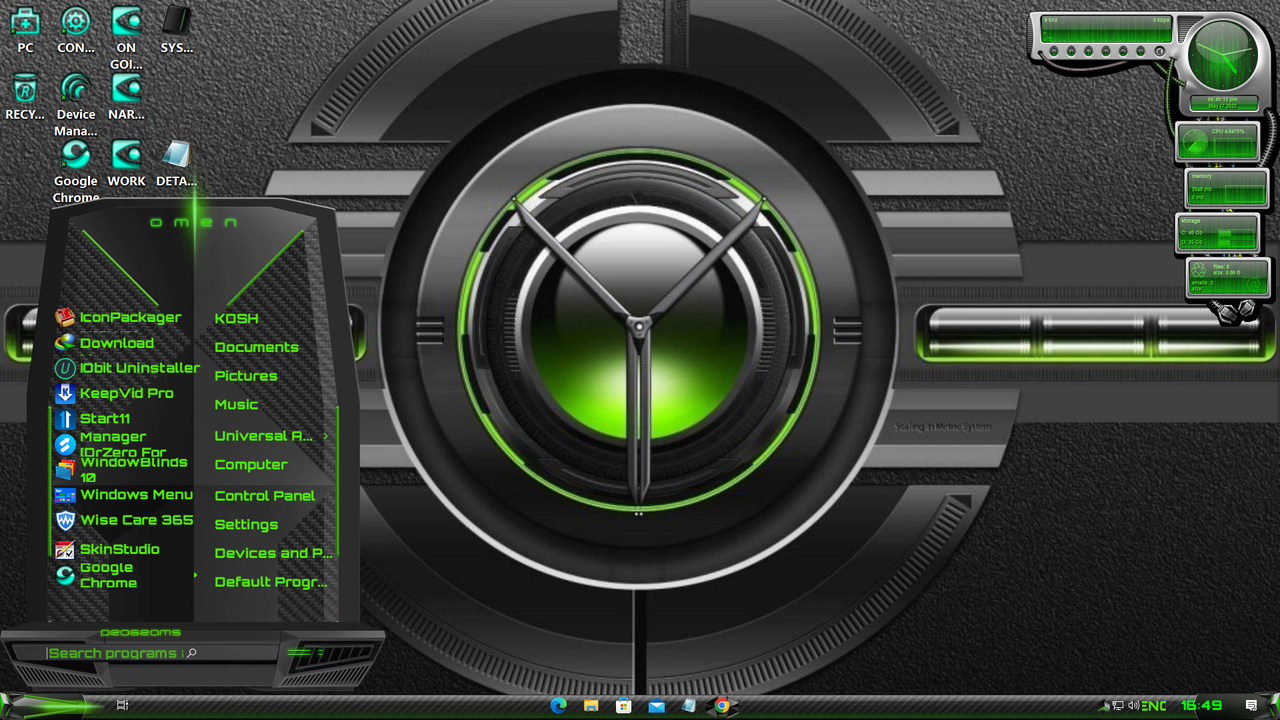Click the network tray icon
This screenshot has height=720, width=1280.
point(1118,706)
